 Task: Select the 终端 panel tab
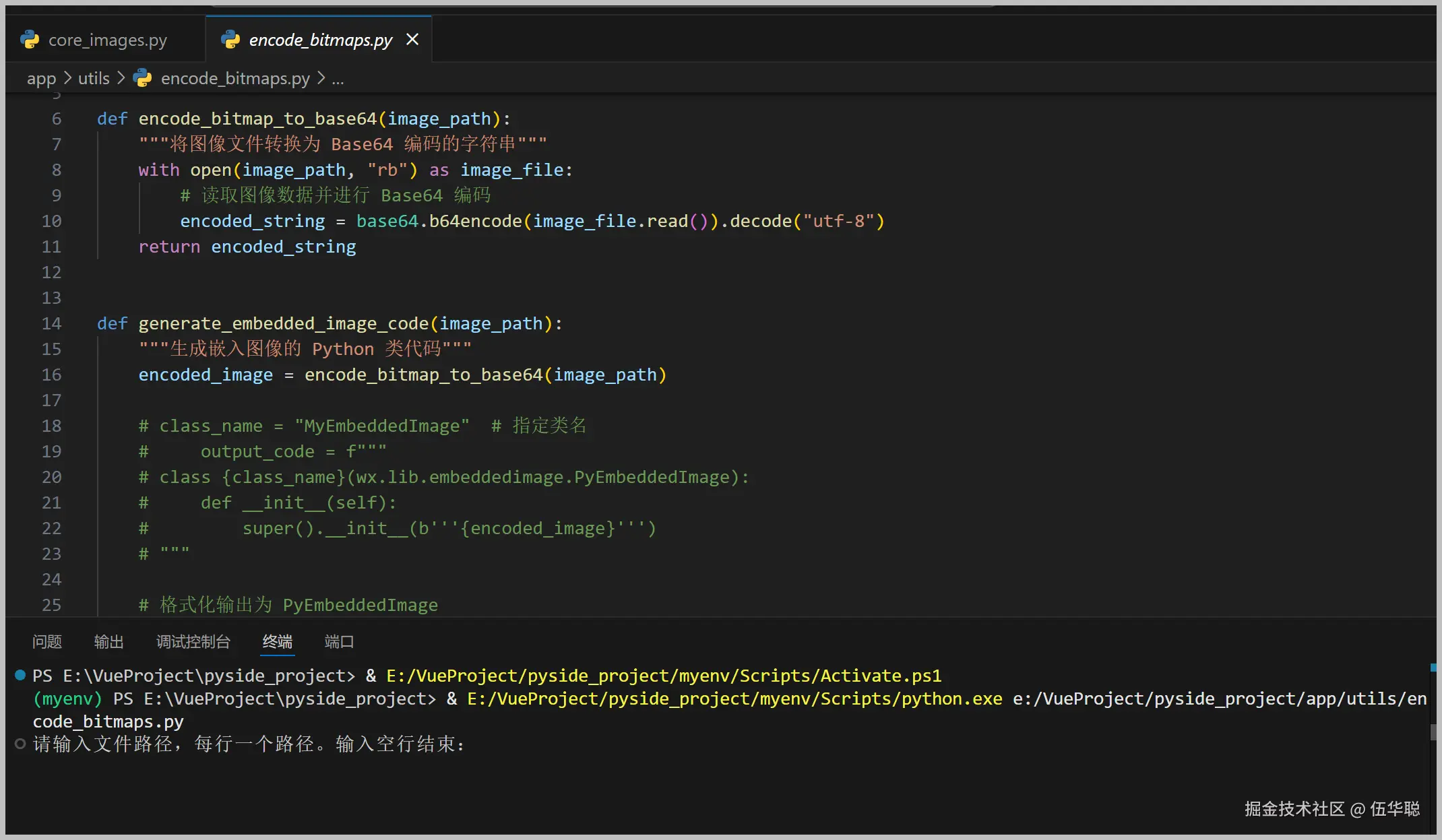coord(278,641)
